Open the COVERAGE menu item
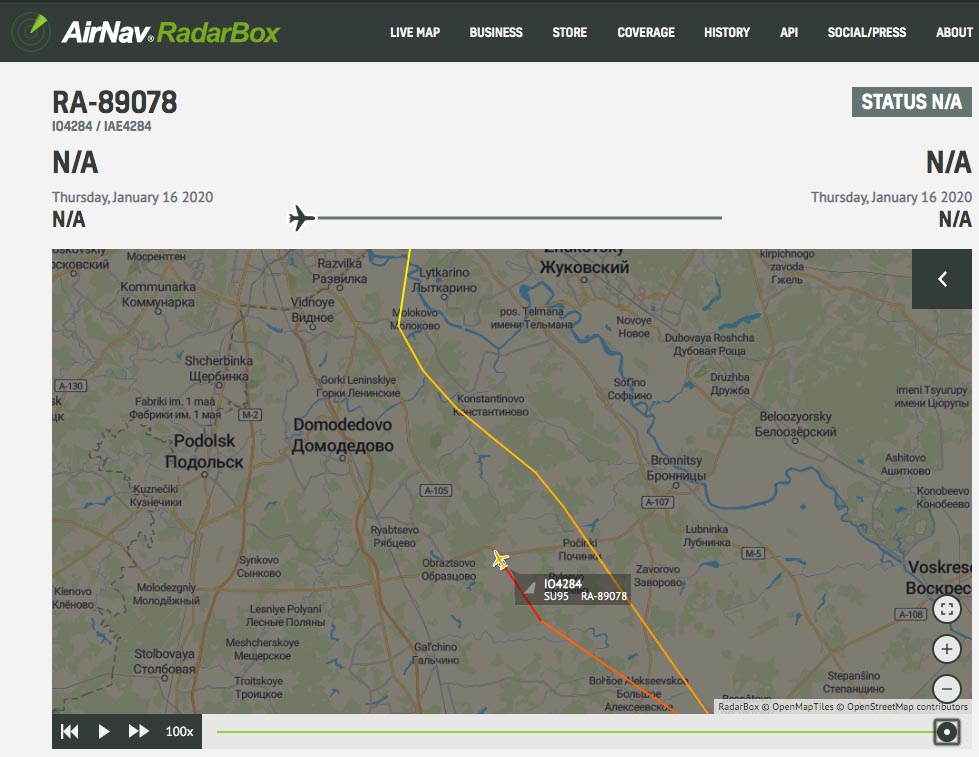This screenshot has width=979, height=757. (646, 32)
